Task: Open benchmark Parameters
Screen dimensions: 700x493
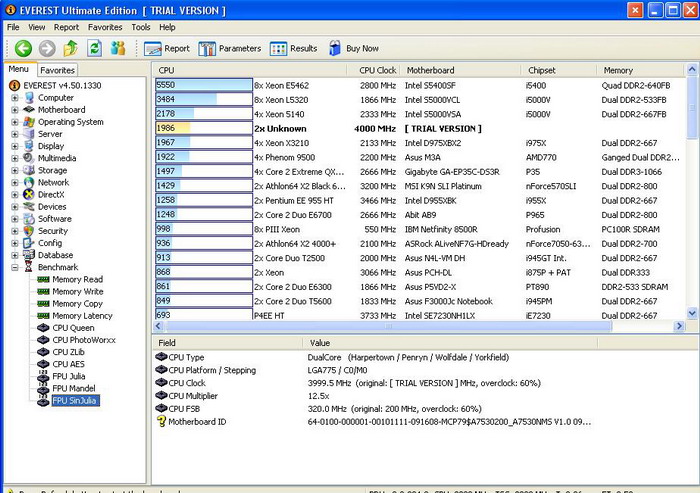Action: [229, 49]
